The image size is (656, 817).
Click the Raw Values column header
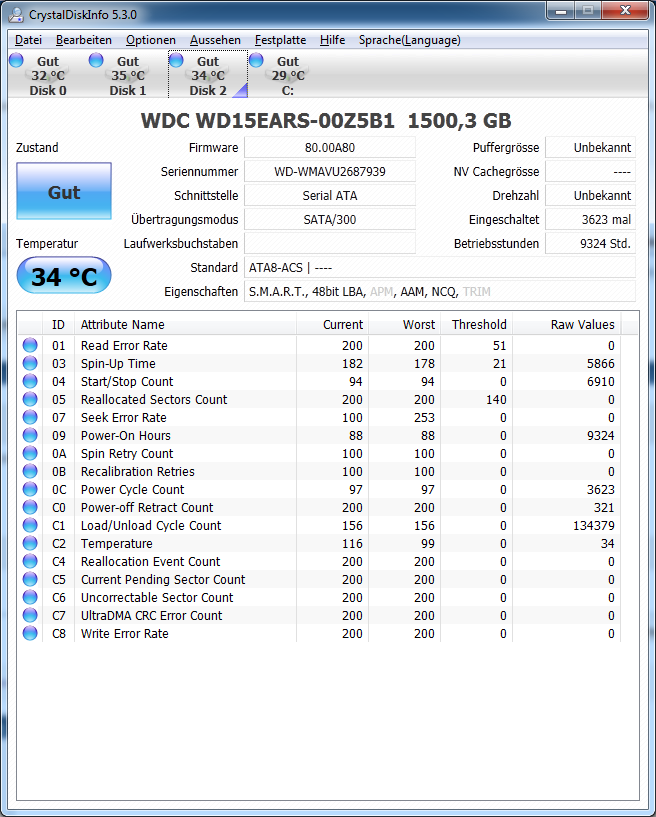[x=567, y=325]
